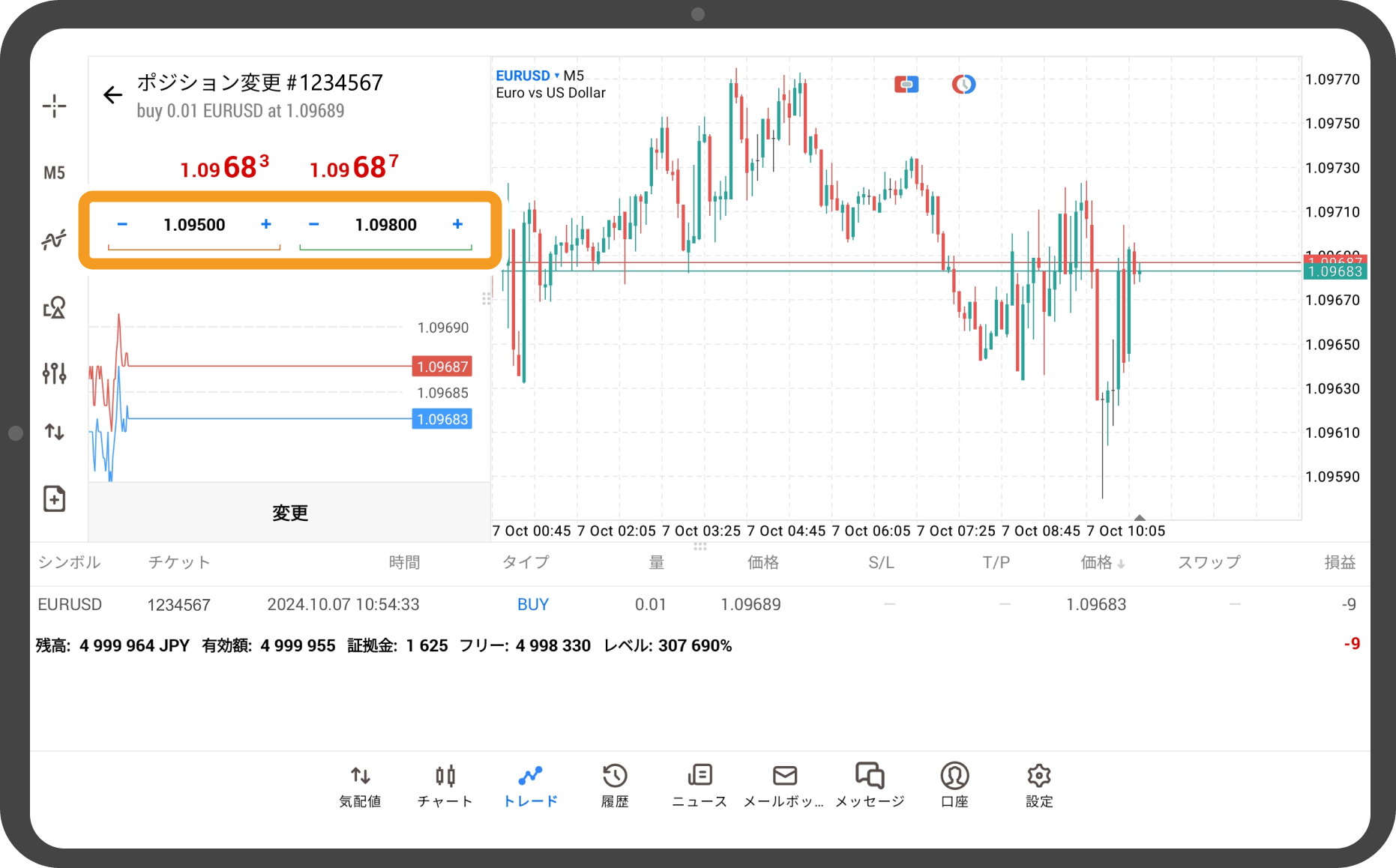Click current price tag on chart axis
Image resolution: width=1396 pixels, height=868 pixels.
pyautogui.click(x=1335, y=271)
